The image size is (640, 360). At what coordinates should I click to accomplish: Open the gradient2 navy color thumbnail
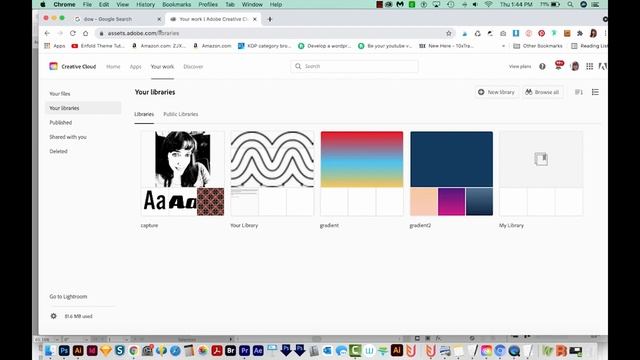451,159
